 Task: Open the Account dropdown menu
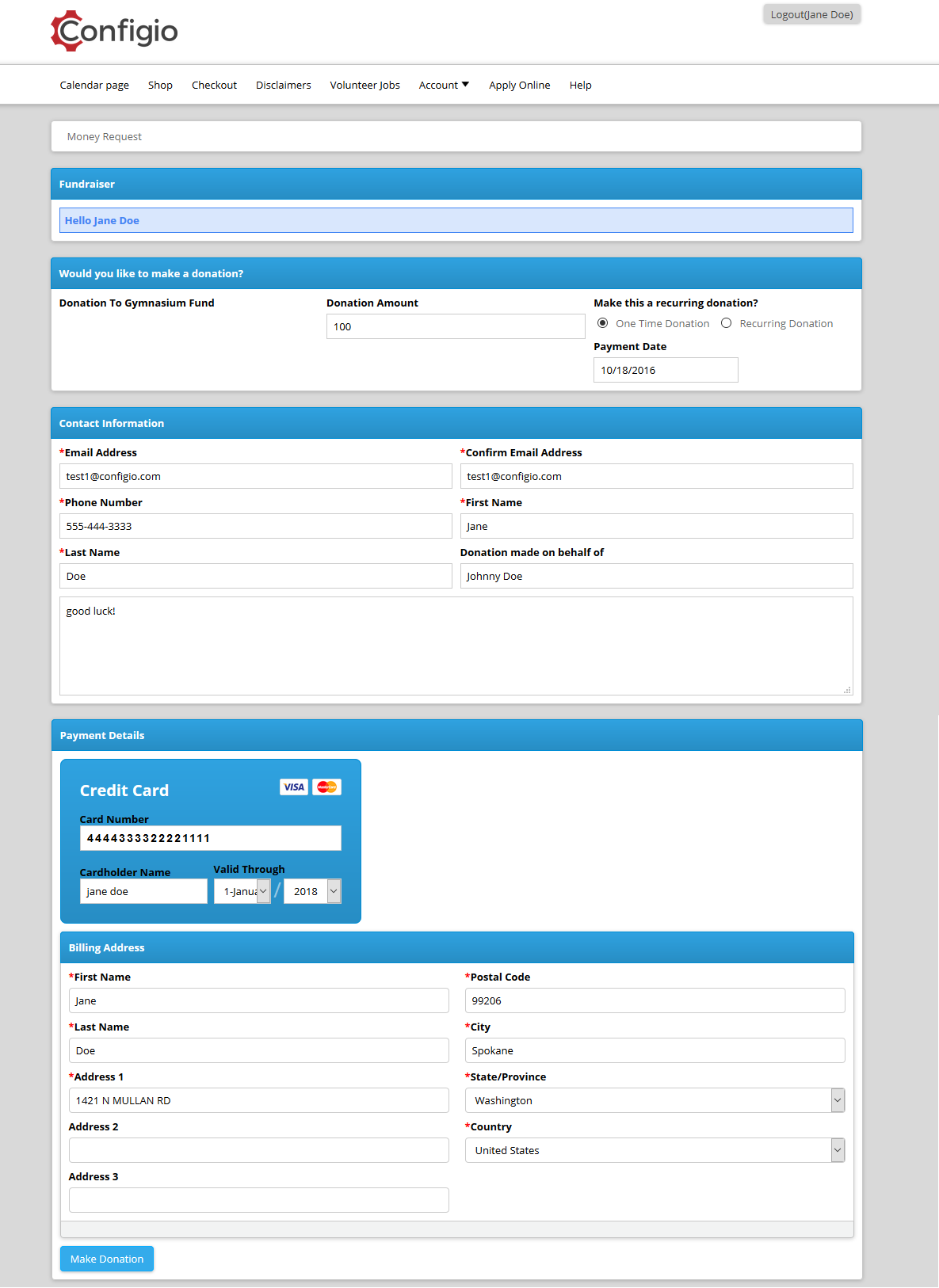[444, 85]
